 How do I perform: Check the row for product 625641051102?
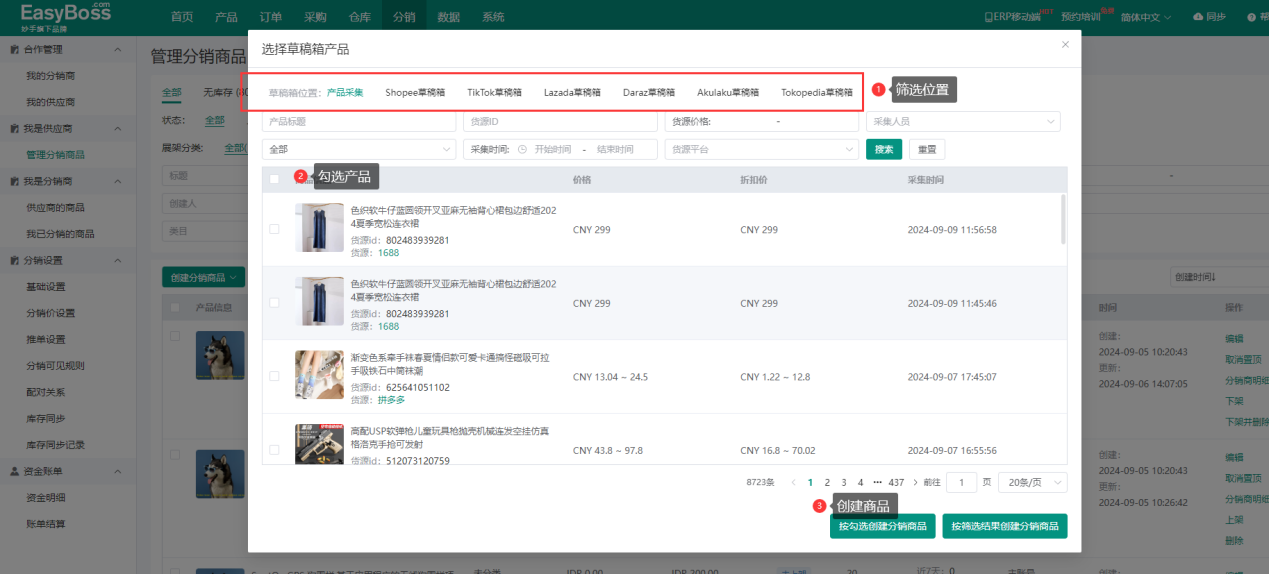point(274,376)
